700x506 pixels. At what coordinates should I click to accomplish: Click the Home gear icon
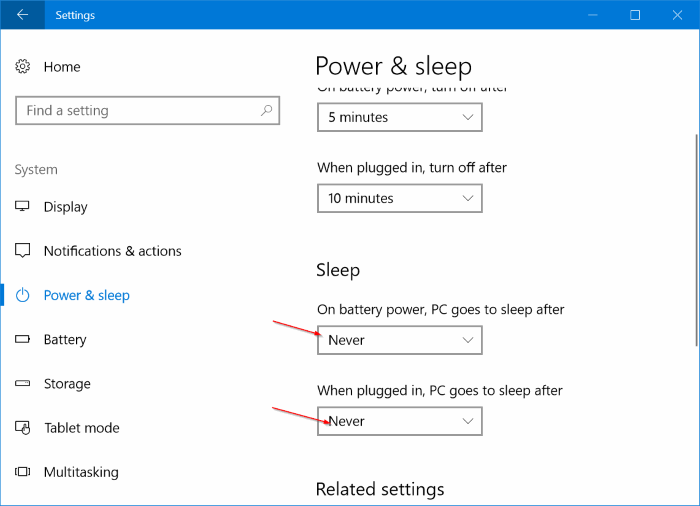click(23, 67)
